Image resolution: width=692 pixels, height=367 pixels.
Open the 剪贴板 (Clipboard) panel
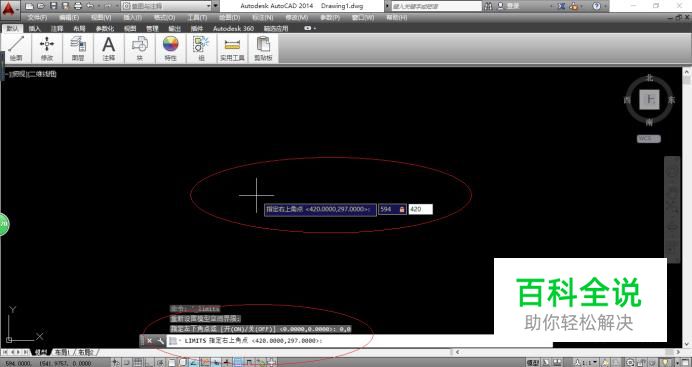(x=263, y=48)
